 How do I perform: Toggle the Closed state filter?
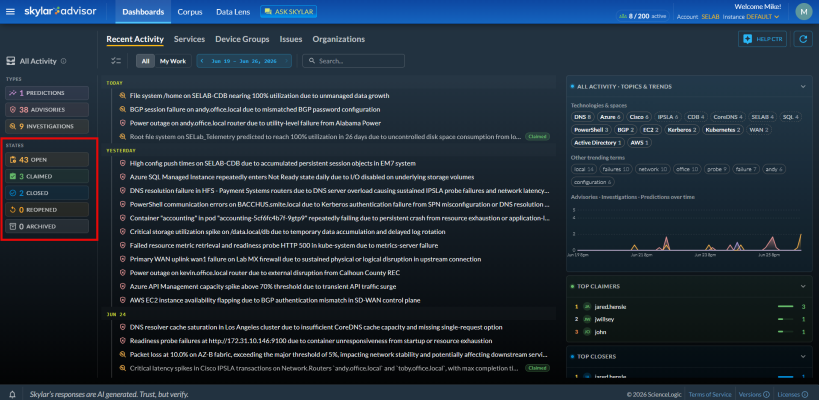pyautogui.click(x=47, y=193)
